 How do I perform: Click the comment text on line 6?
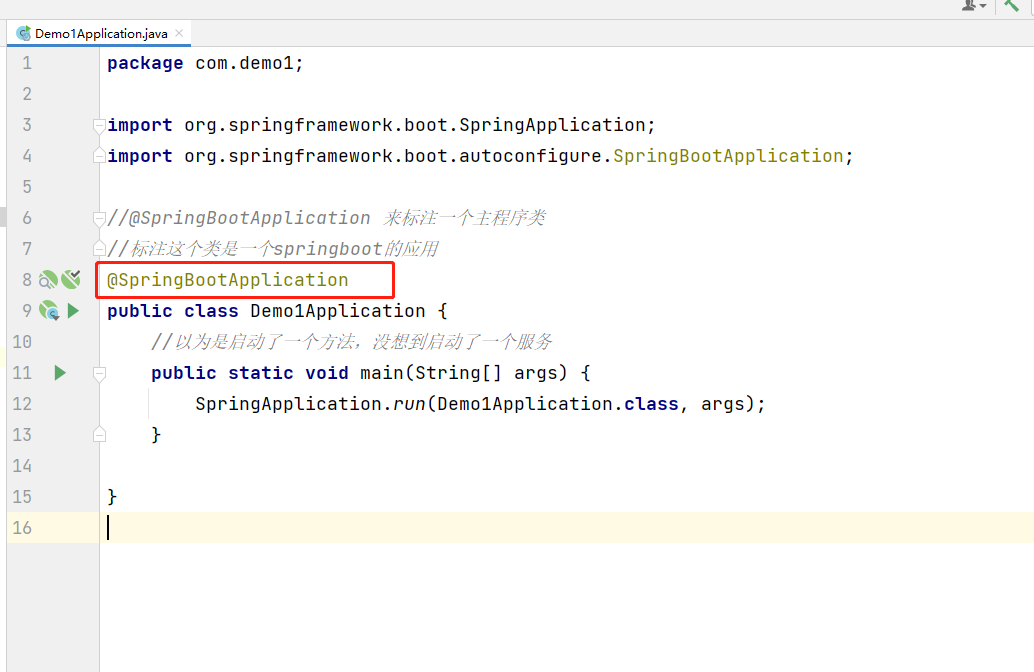click(326, 218)
